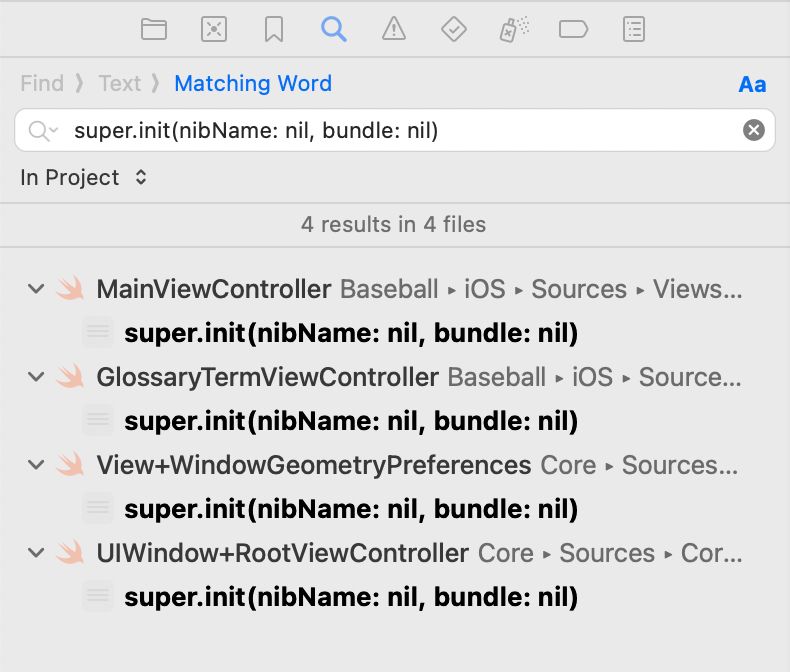Collapse the UIWindow+RootViewController results group
The width and height of the screenshot is (790, 672).
36,553
